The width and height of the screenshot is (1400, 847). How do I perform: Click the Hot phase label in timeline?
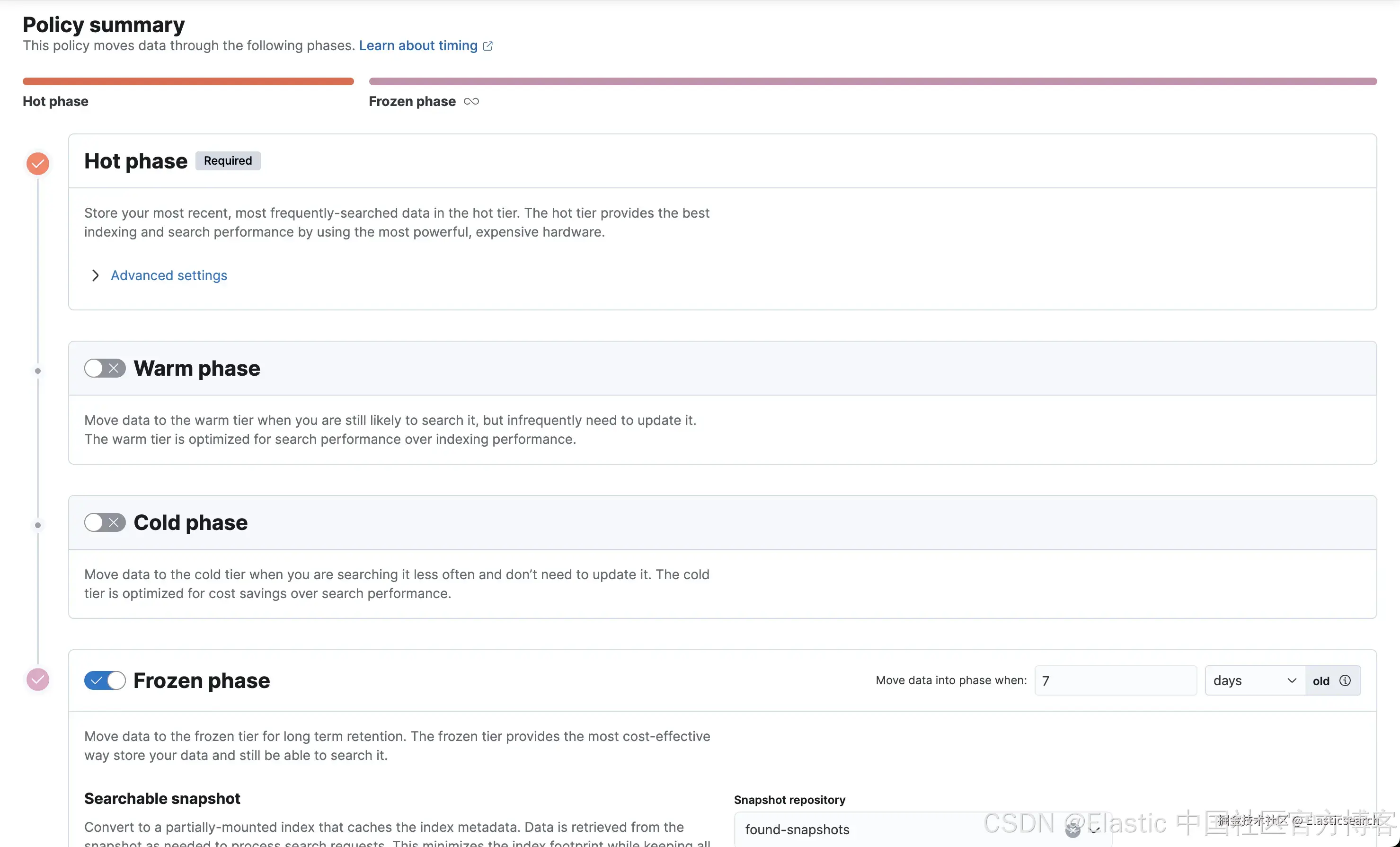[x=56, y=102]
